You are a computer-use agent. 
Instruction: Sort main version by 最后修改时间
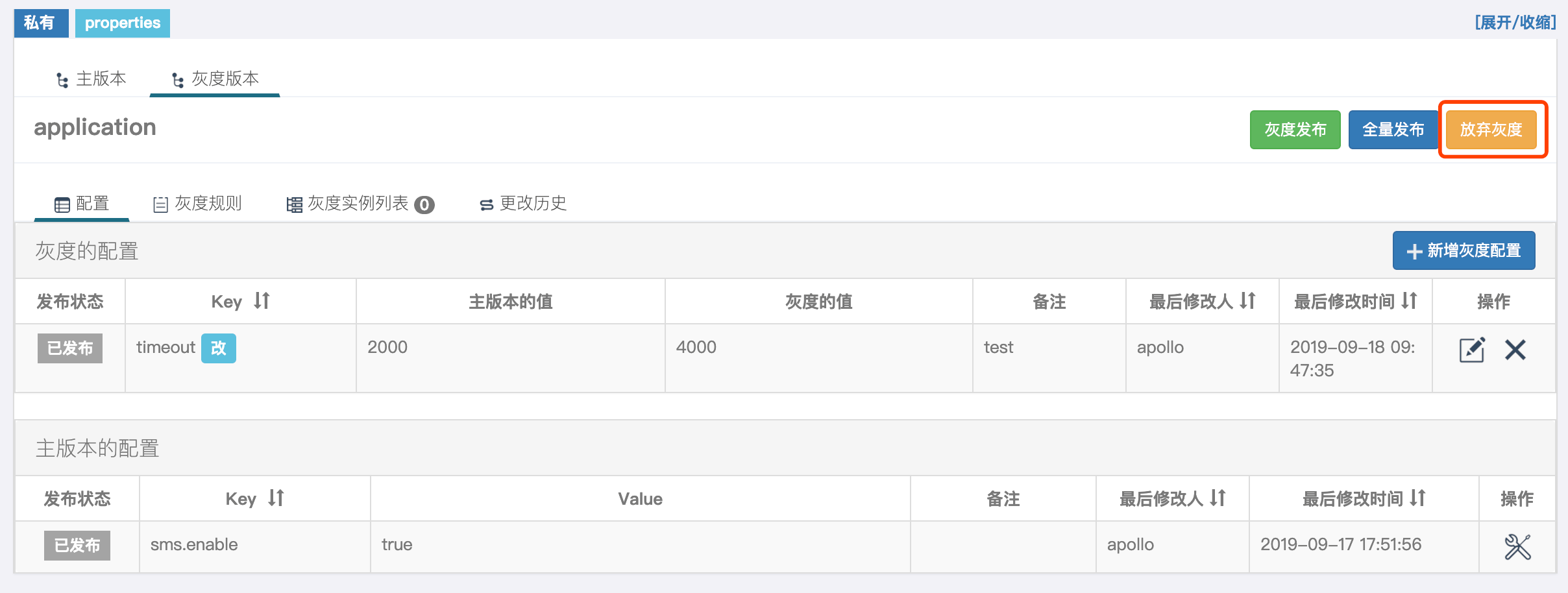pos(1417,498)
